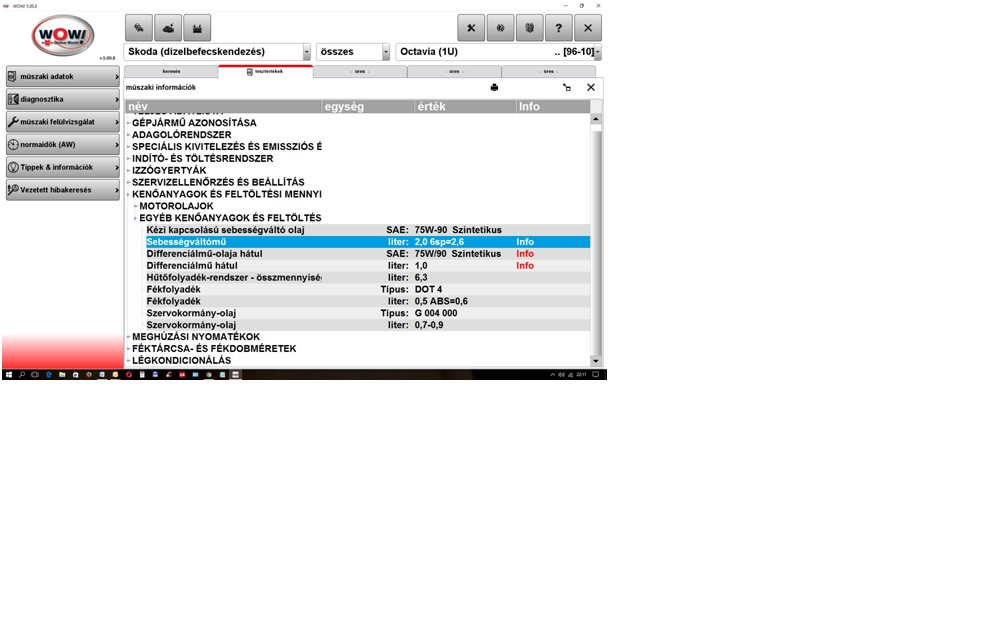Open the Windows Start menu
The image size is (1008, 630).
[x=9, y=374]
